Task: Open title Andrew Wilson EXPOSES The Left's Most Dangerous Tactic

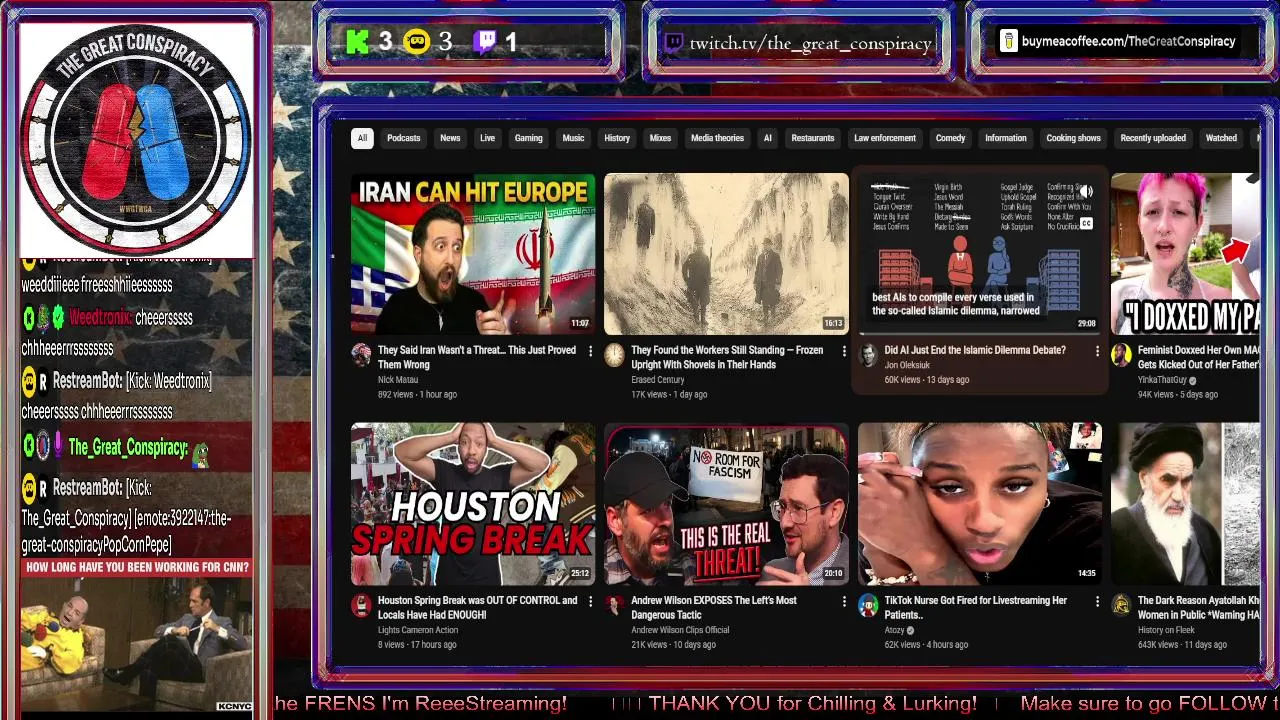Action: point(714,607)
